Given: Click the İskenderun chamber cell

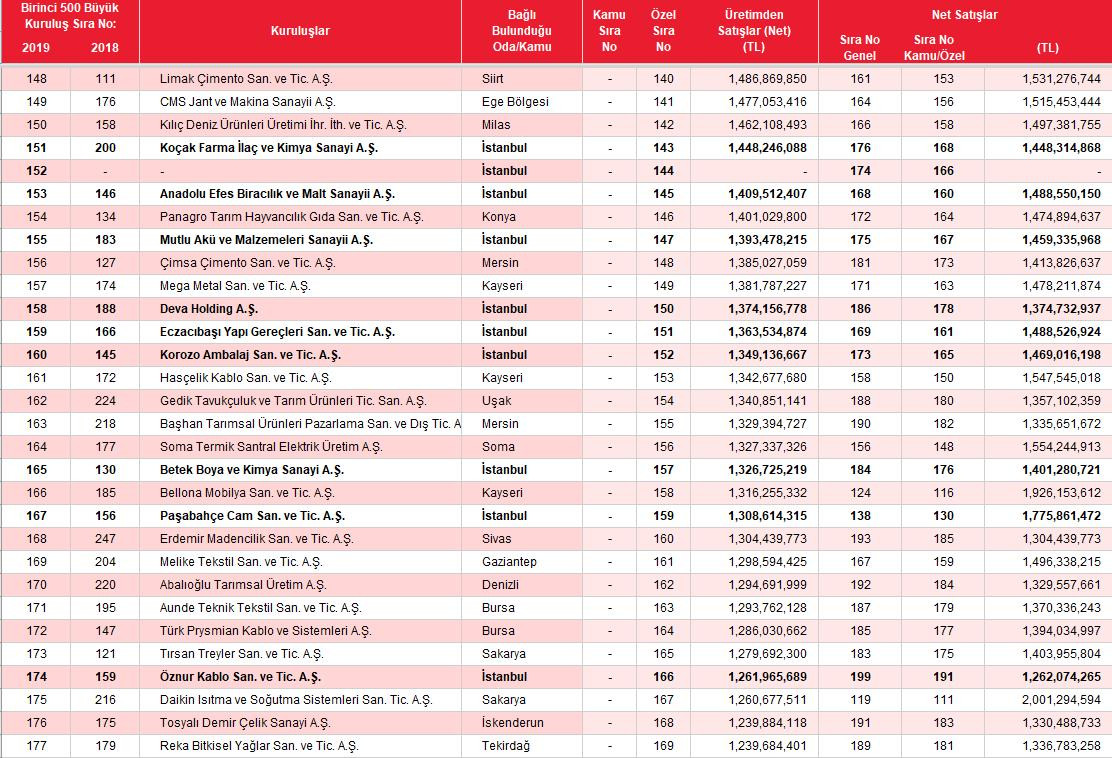Looking at the screenshot, I should pyautogui.click(x=513, y=723).
